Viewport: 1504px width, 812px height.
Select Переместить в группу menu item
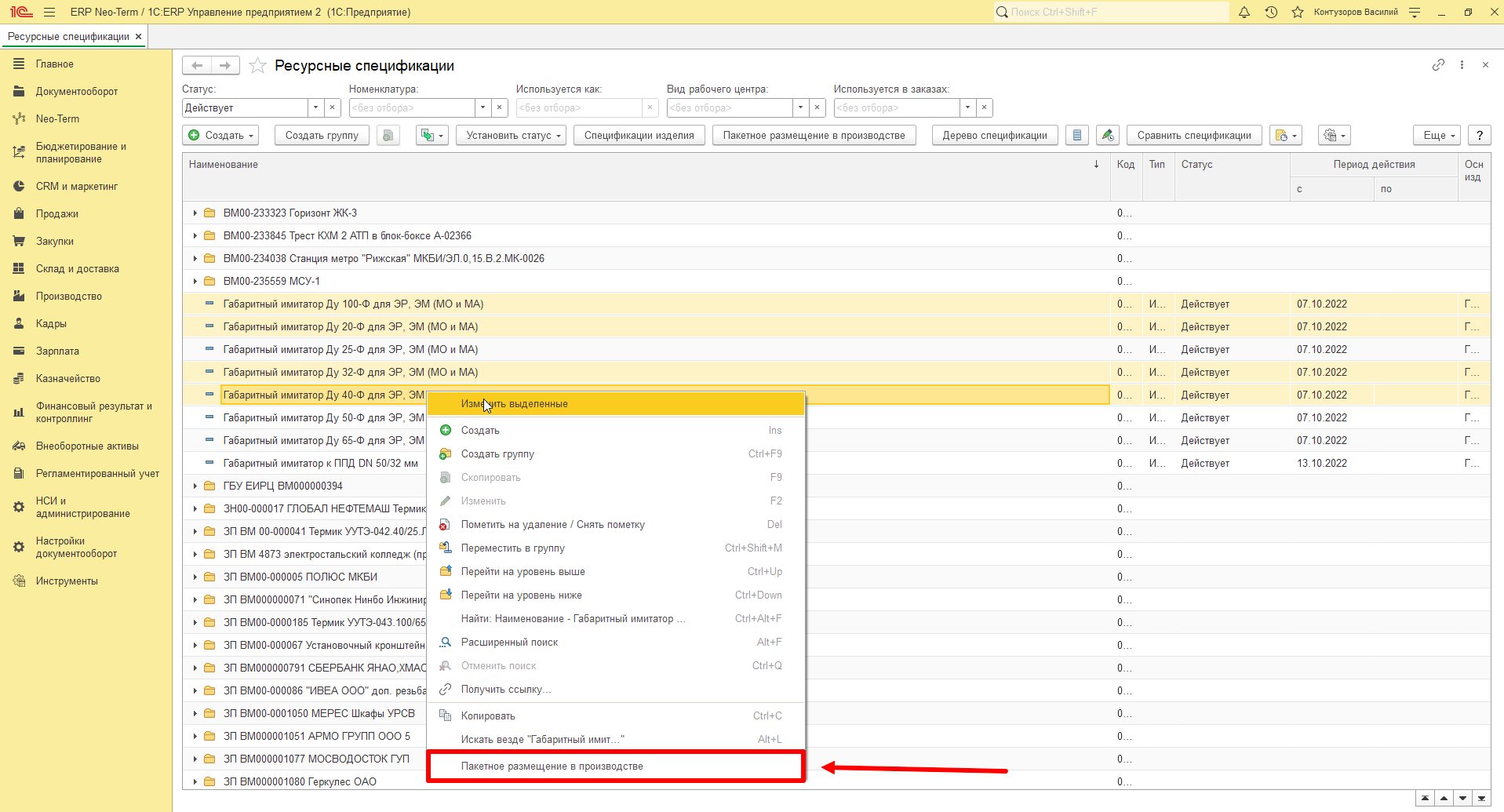(x=616, y=548)
